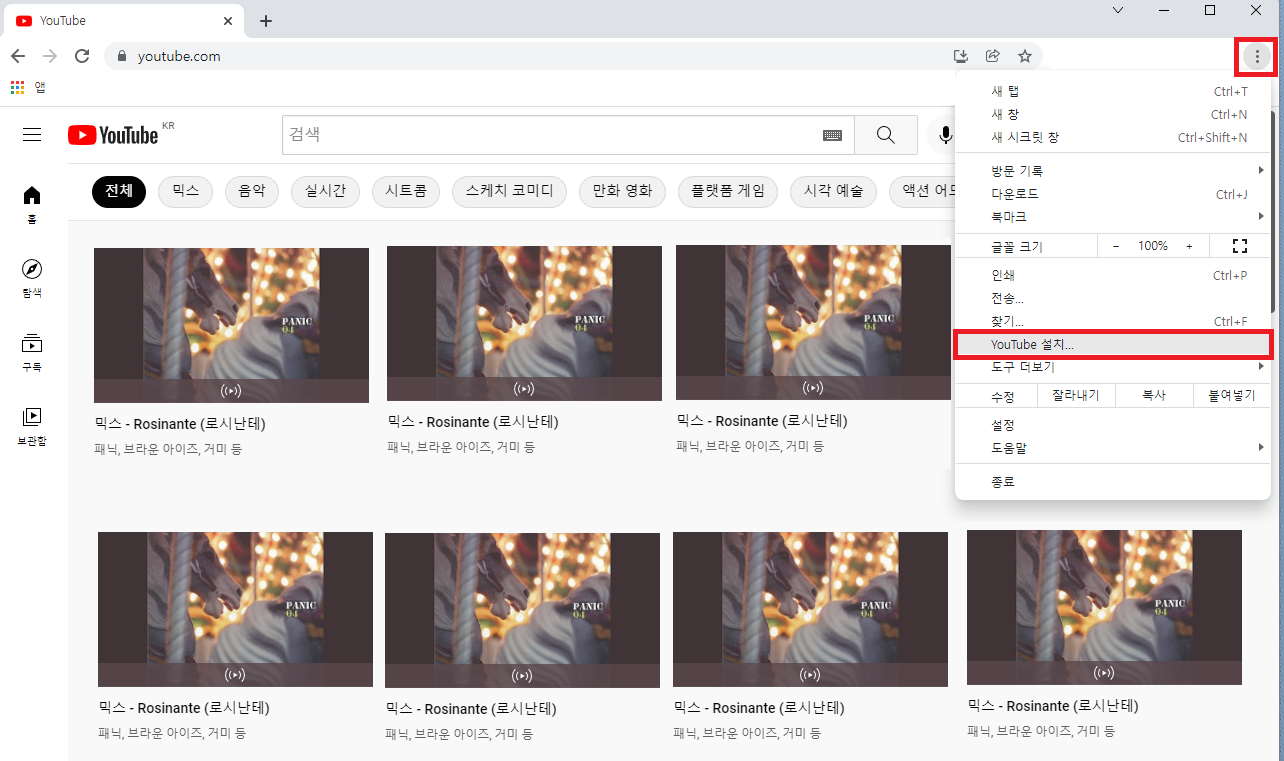Select the 스케치 코미디 filter chip
The width and height of the screenshot is (1284, 761).
click(509, 191)
